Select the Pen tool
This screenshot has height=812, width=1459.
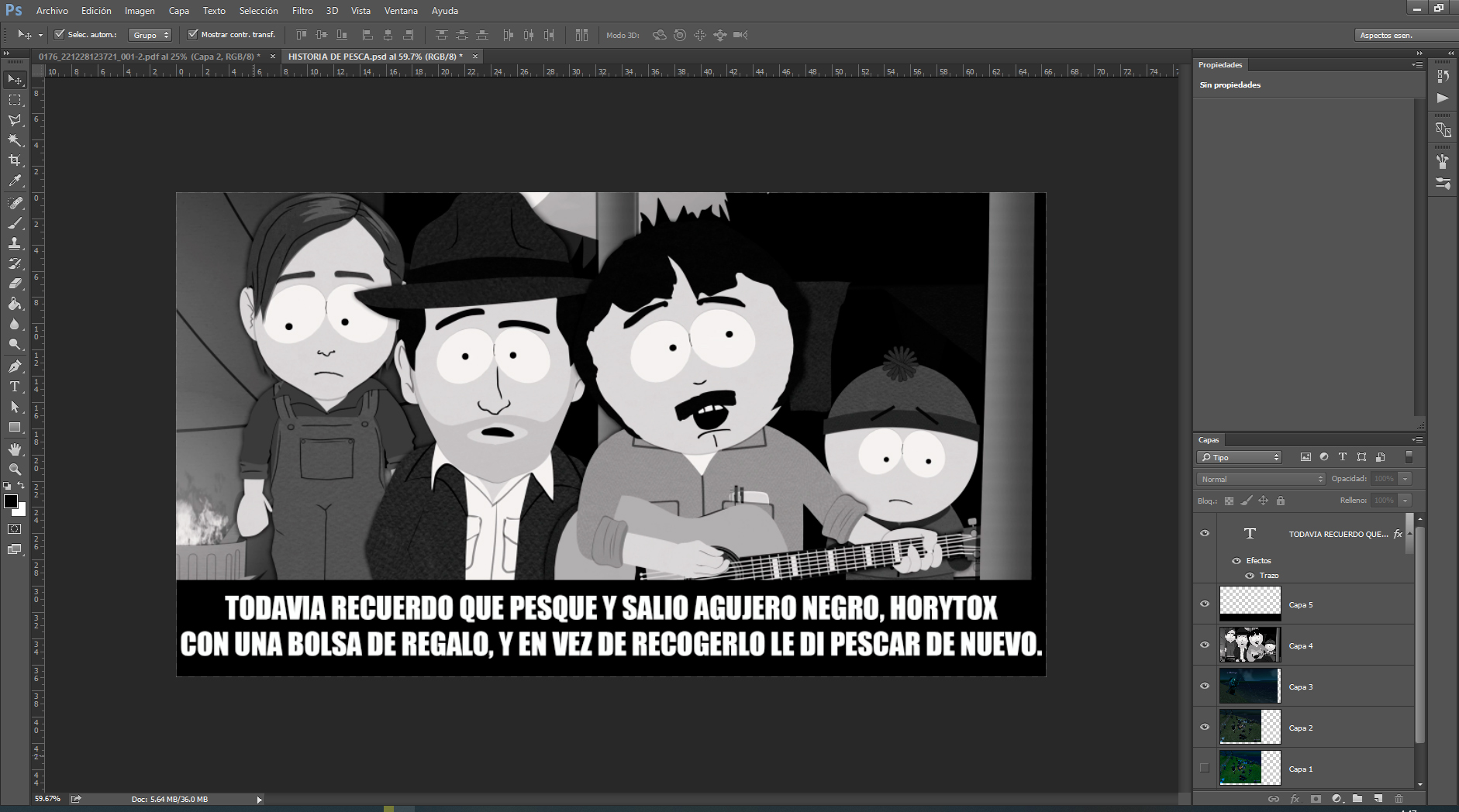coord(15,366)
